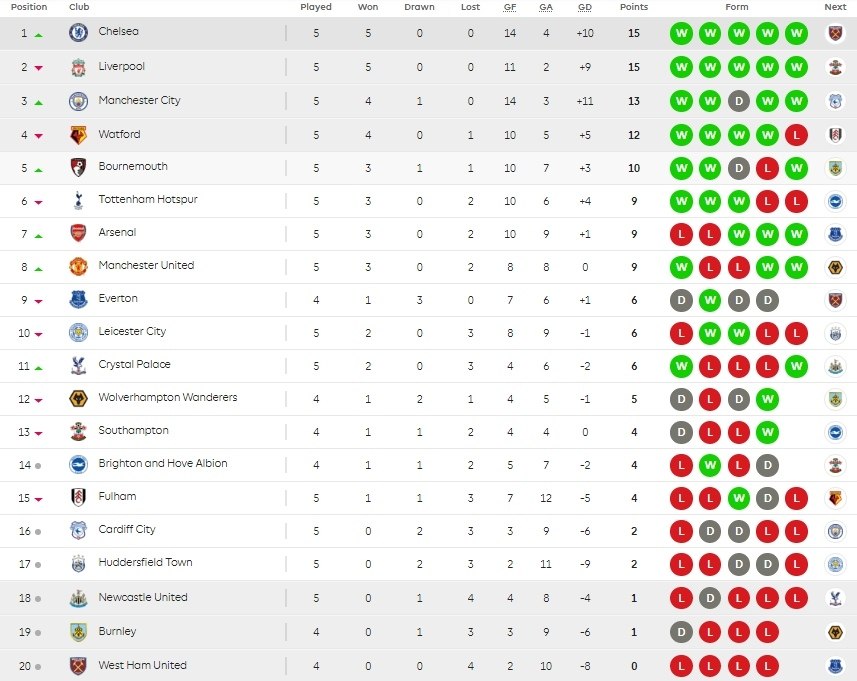The width and height of the screenshot is (857, 681).
Task: Open Fulham's next opponent Watford badge
Action: 835,498
